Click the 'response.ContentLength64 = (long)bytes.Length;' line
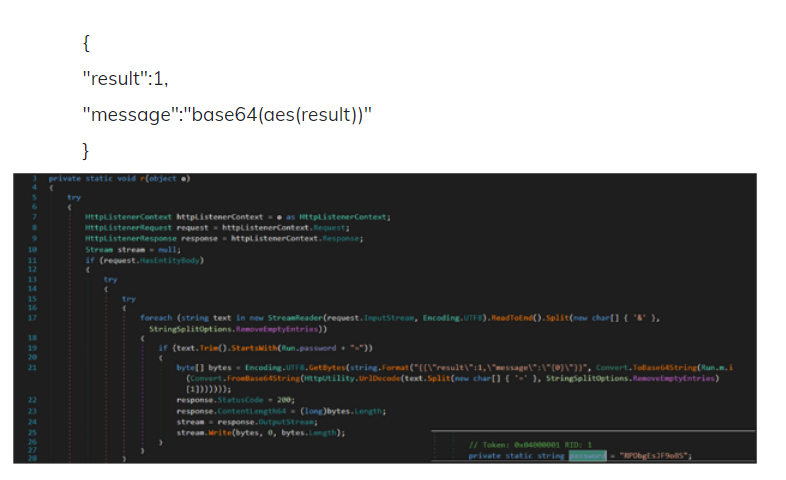Image resolution: width=786 pixels, height=480 pixels. click(281, 411)
